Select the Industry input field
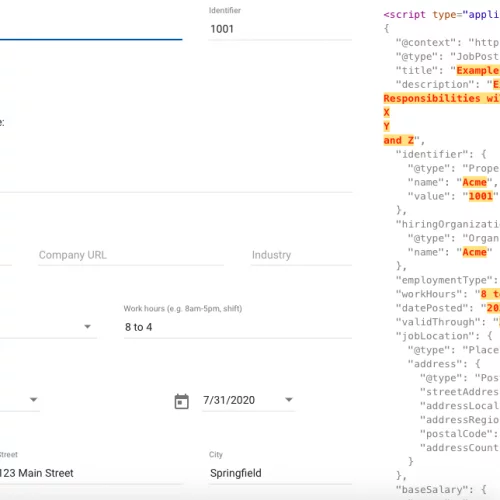This screenshot has width=500, height=500. click(x=301, y=255)
